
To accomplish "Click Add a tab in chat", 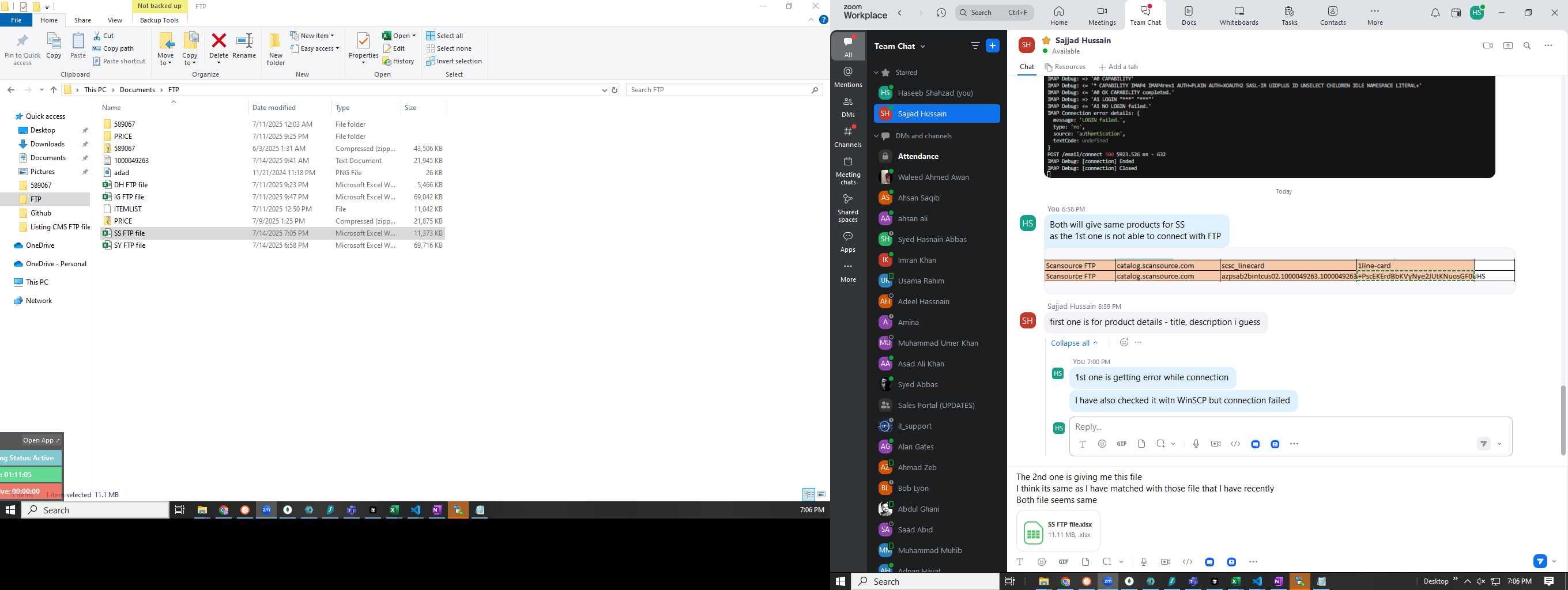I will 1118,67.
